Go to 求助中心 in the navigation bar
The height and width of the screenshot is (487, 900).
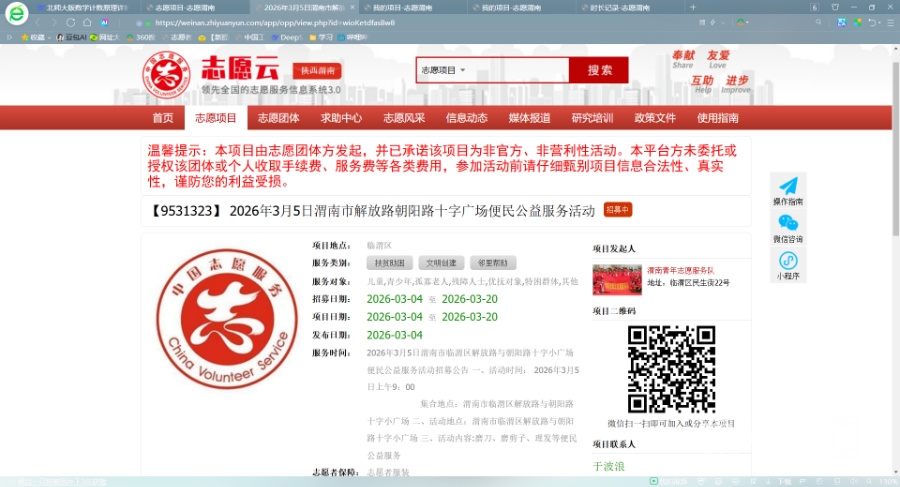(341, 118)
